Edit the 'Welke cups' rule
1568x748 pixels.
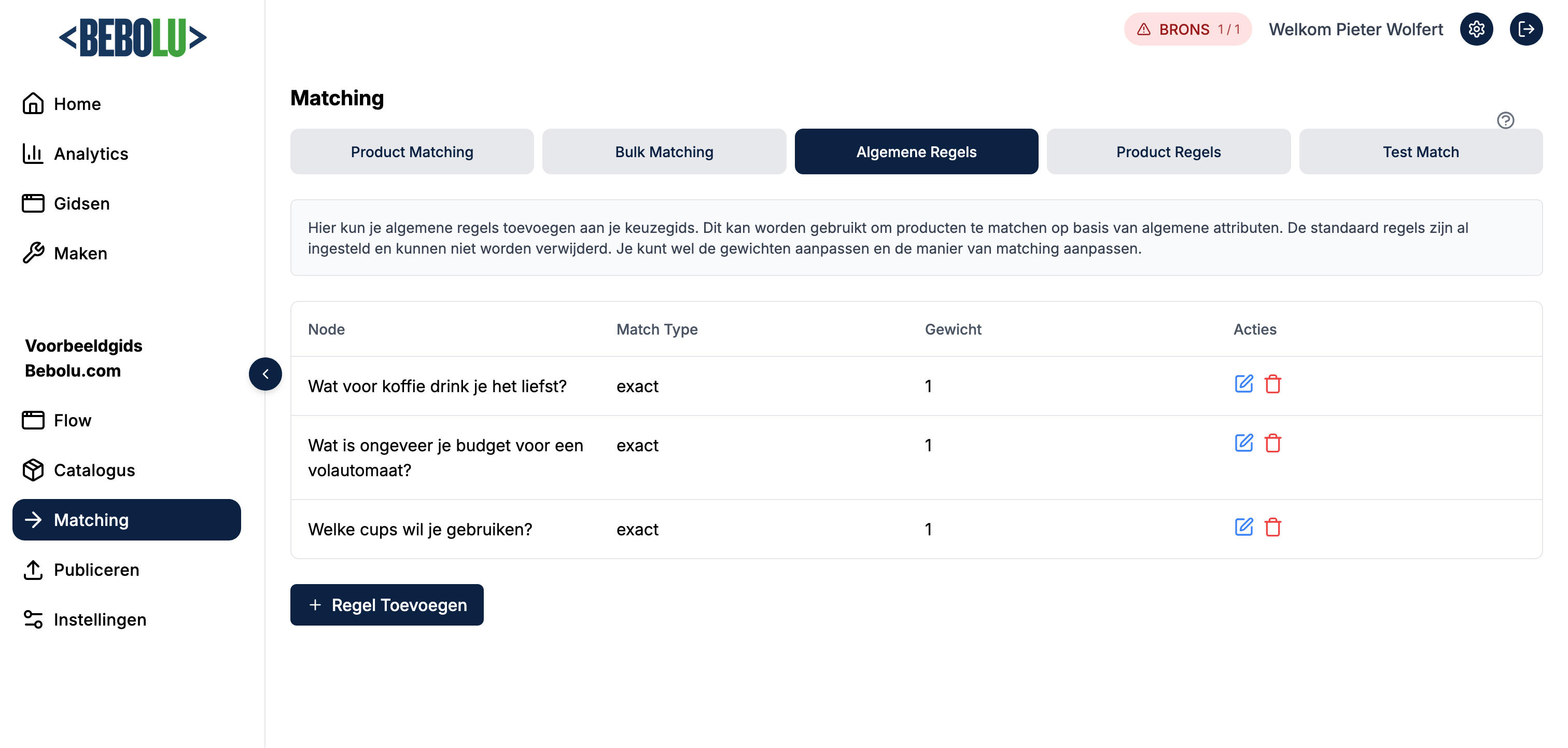(1243, 527)
